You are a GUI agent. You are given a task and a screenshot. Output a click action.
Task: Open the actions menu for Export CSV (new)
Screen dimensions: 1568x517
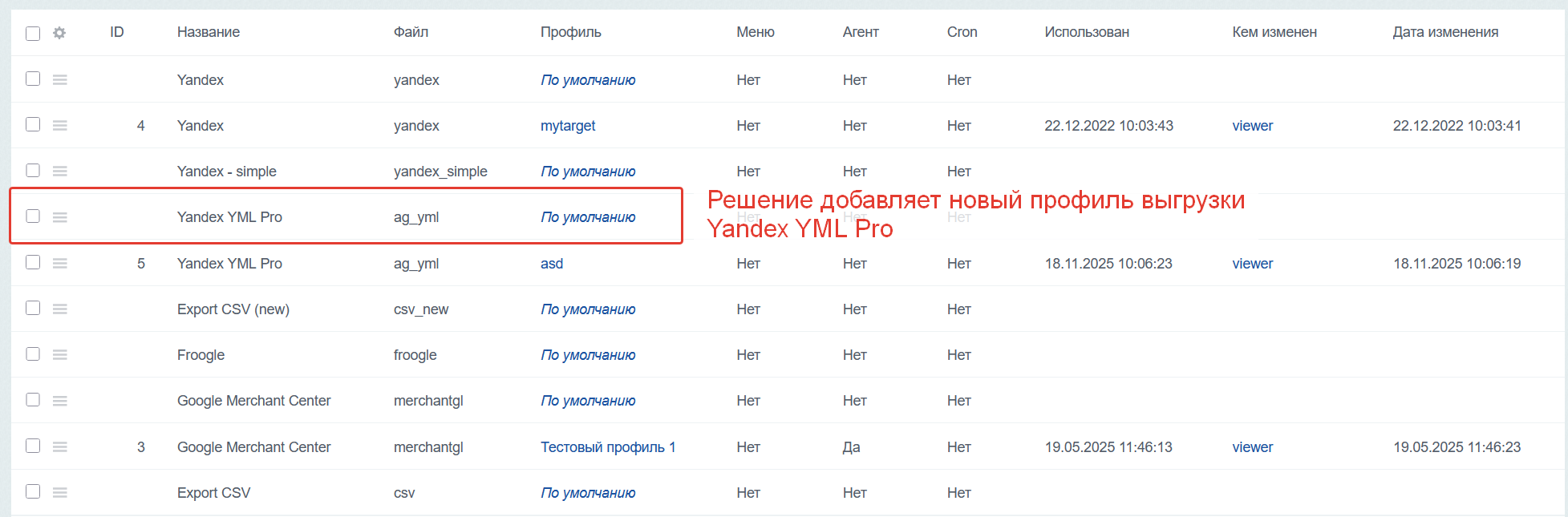click(x=60, y=309)
